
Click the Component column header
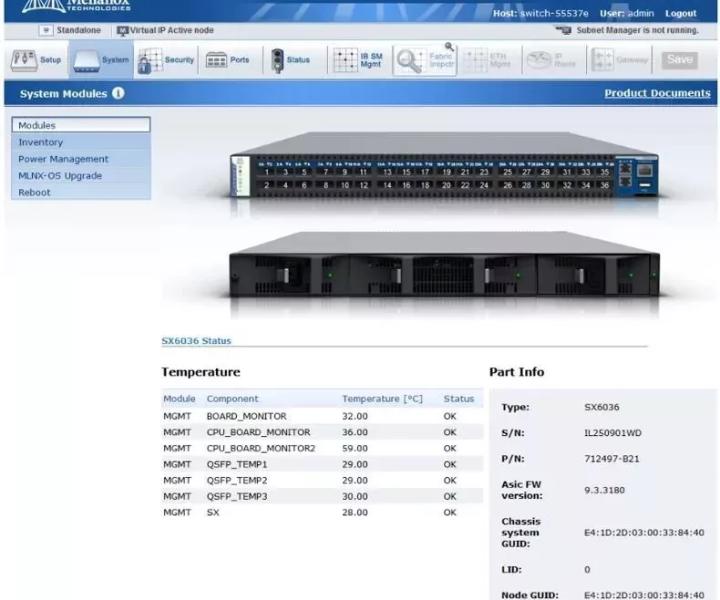[x=232, y=399]
